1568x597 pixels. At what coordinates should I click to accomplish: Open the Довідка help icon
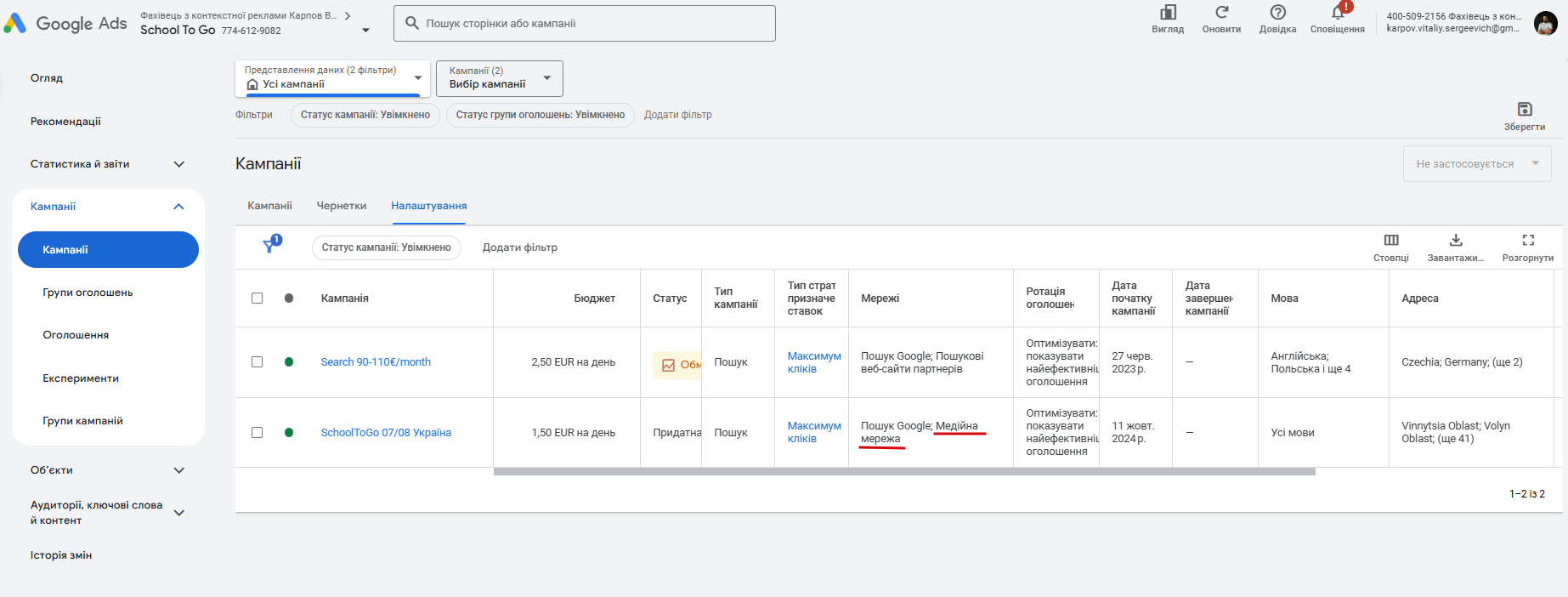tap(1277, 13)
